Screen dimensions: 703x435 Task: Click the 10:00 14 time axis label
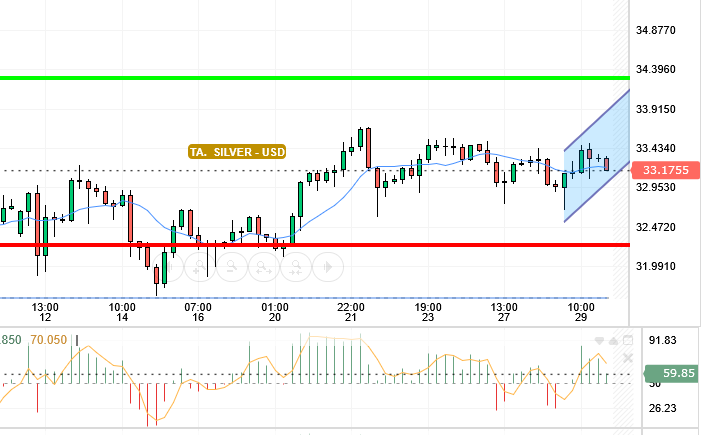(x=122, y=312)
